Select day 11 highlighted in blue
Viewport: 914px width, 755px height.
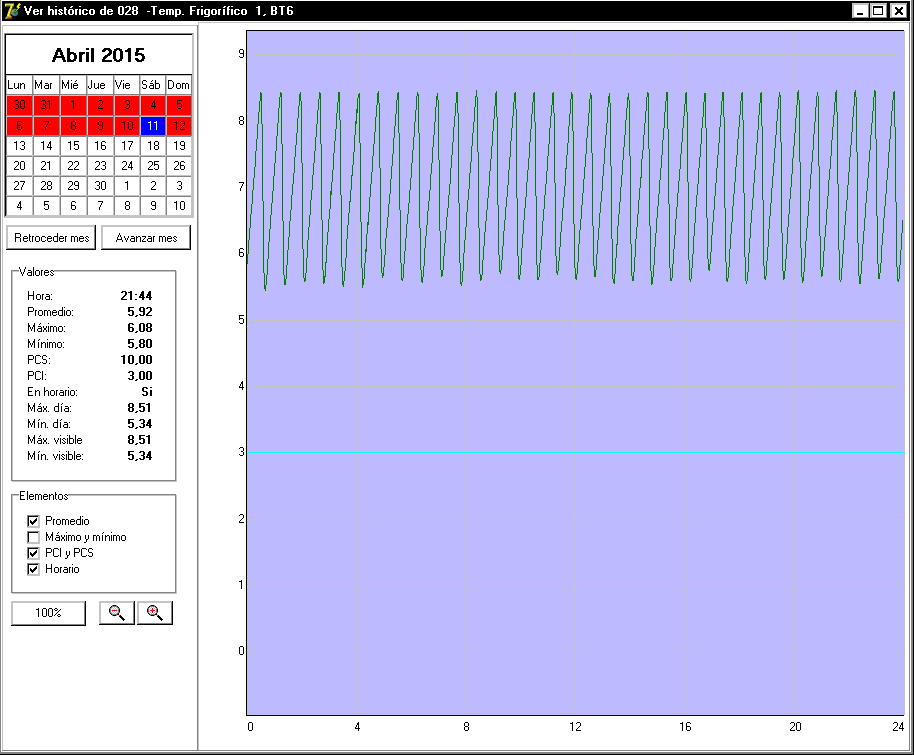[153, 125]
